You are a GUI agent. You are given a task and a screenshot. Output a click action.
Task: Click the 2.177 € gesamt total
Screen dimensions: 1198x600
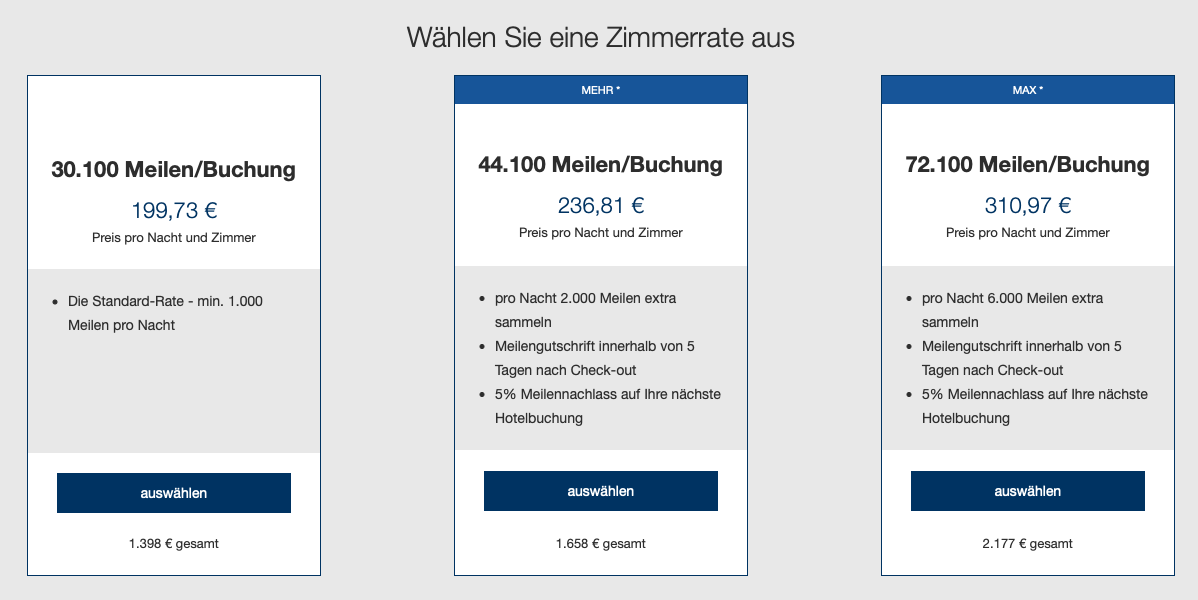coord(1027,544)
